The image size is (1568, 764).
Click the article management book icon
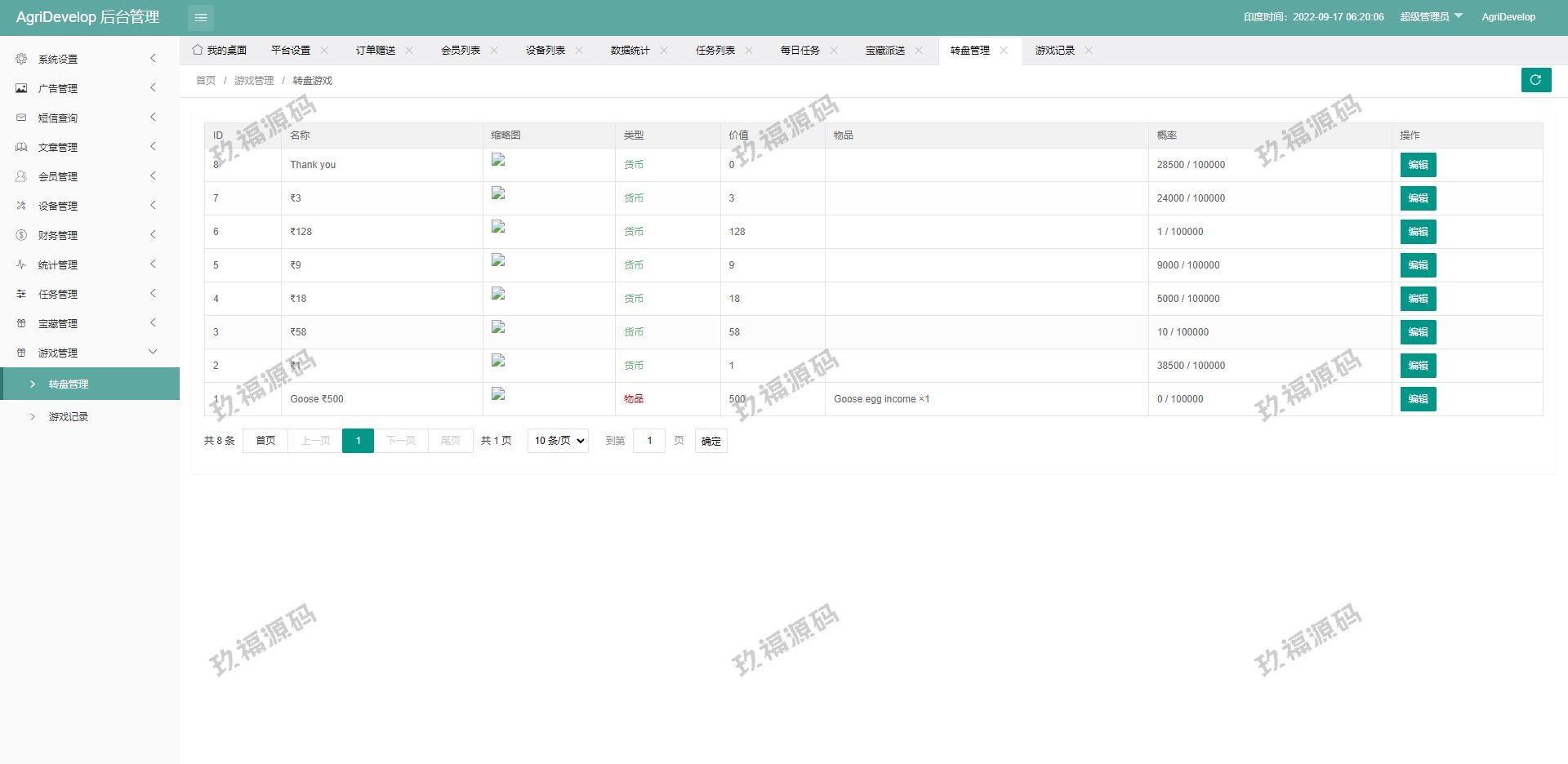click(x=21, y=147)
